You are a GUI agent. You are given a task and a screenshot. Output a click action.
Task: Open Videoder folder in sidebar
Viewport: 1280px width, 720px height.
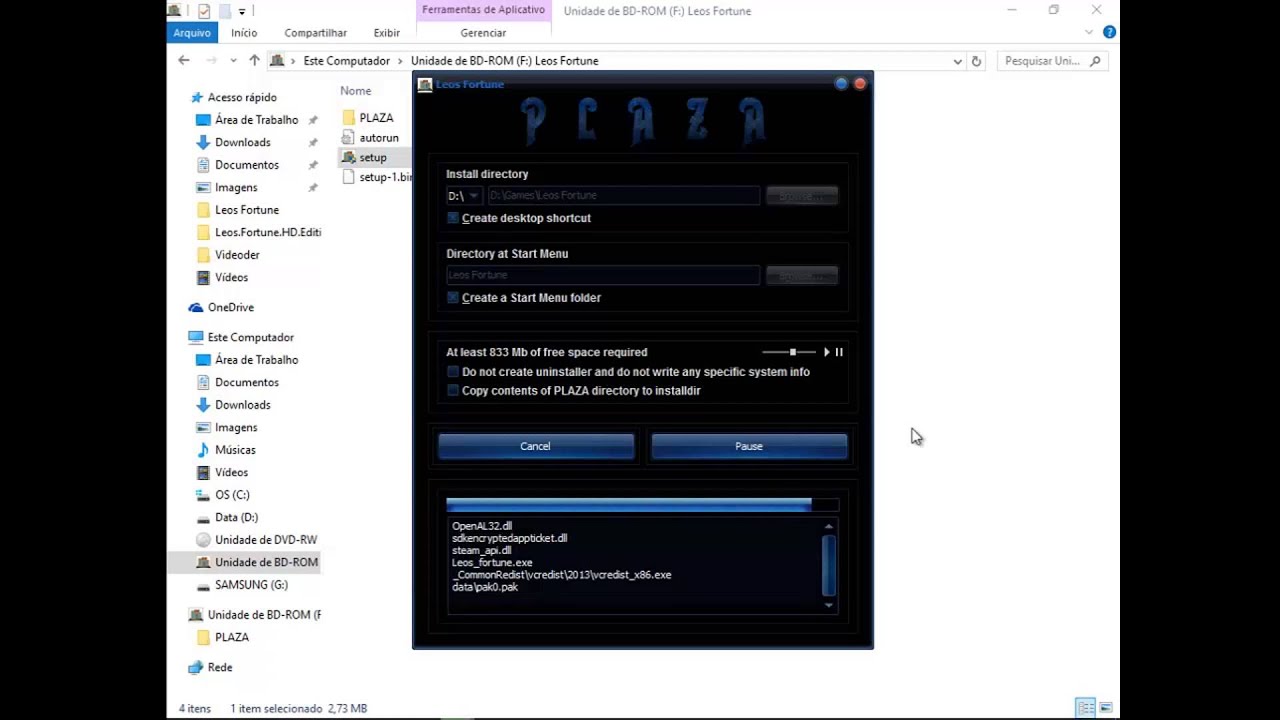[x=237, y=255]
